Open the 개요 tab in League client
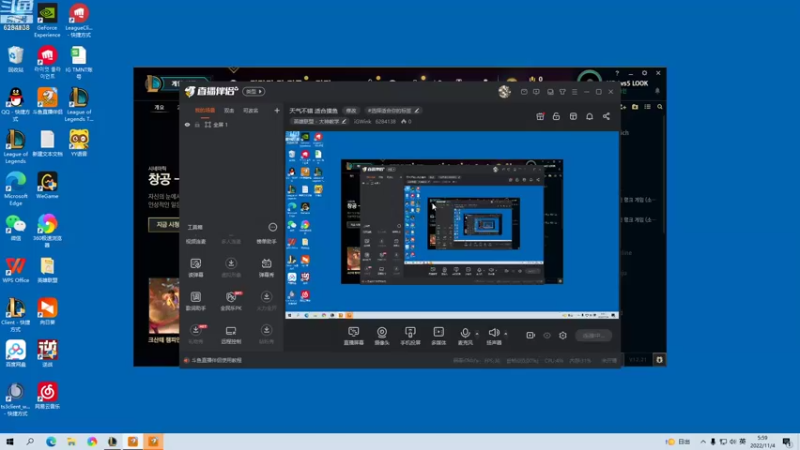800x450 pixels. pyautogui.click(x=160, y=107)
